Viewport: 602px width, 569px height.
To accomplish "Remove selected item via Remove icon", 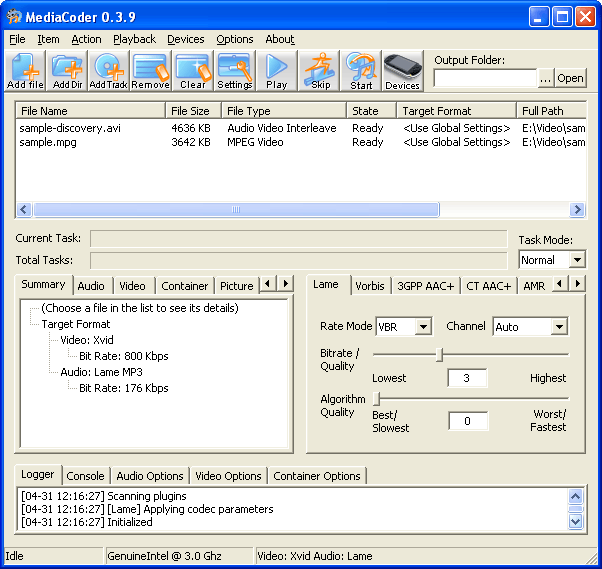I will point(150,71).
